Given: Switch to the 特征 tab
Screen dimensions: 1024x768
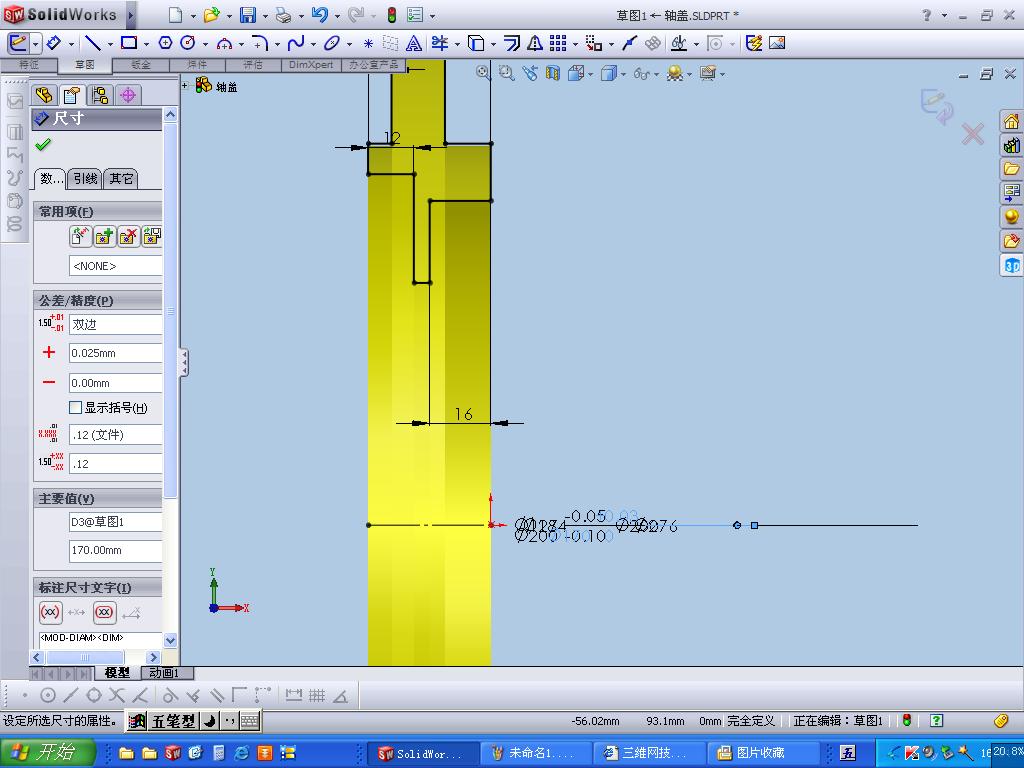Looking at the screenshot, I should point(29,65).
